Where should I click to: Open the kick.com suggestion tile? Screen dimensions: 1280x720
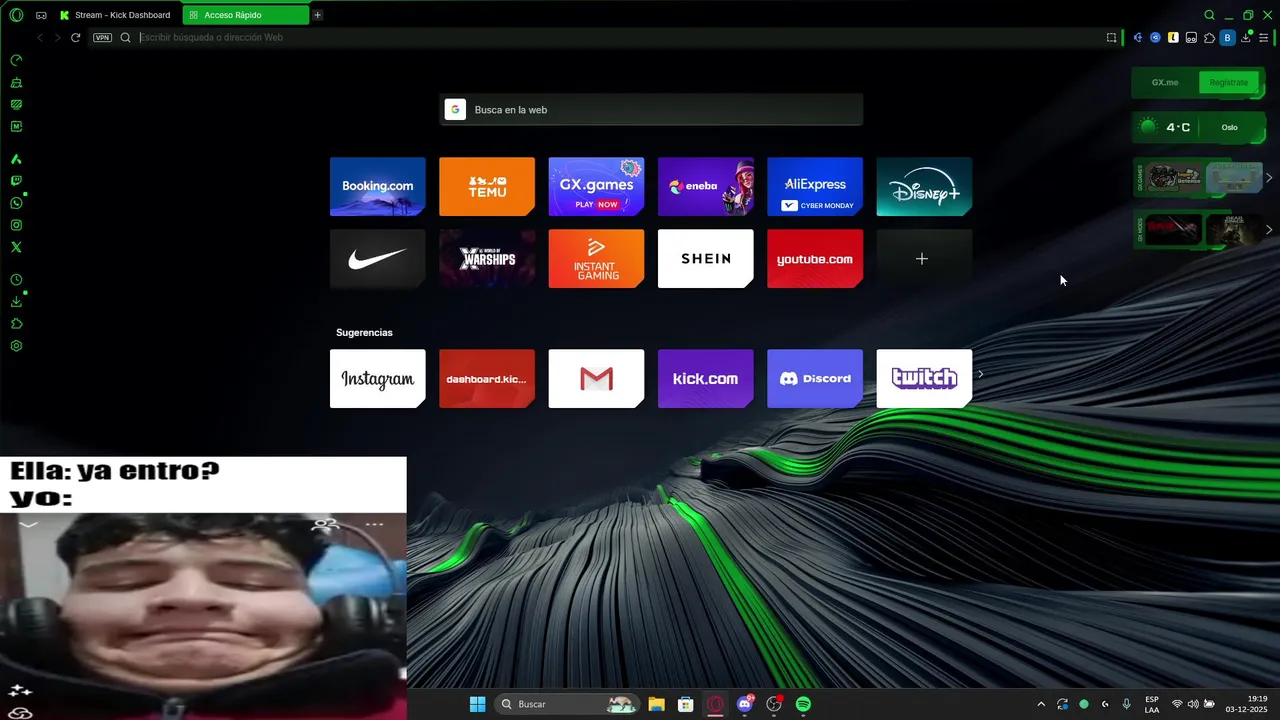pos(705,379)
